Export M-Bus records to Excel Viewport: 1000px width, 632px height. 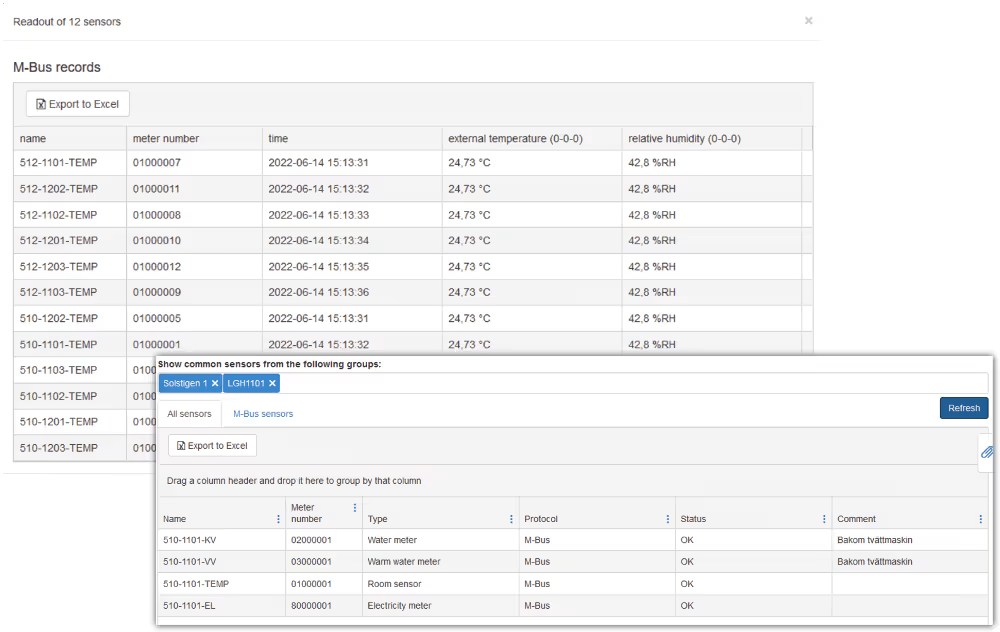click(x=78, y=104)
